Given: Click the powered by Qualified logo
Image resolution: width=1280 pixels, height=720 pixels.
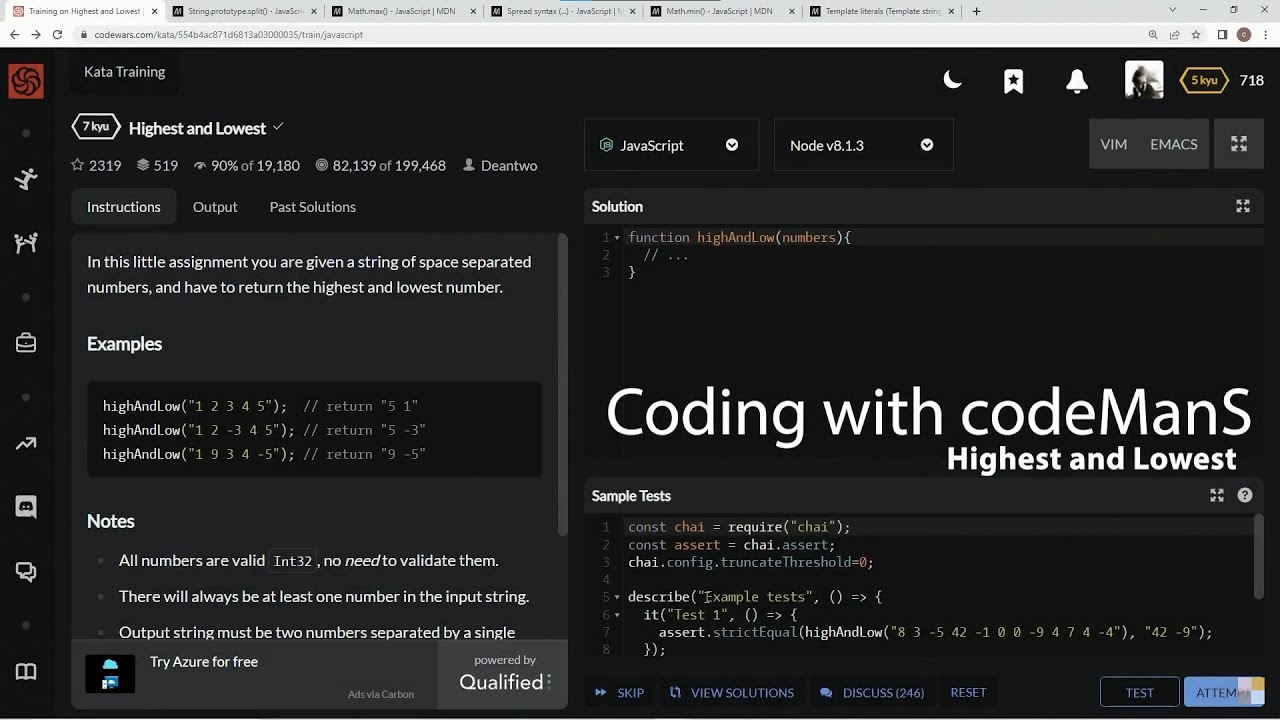Looking at the screenshot, I should tap(505, 673).
